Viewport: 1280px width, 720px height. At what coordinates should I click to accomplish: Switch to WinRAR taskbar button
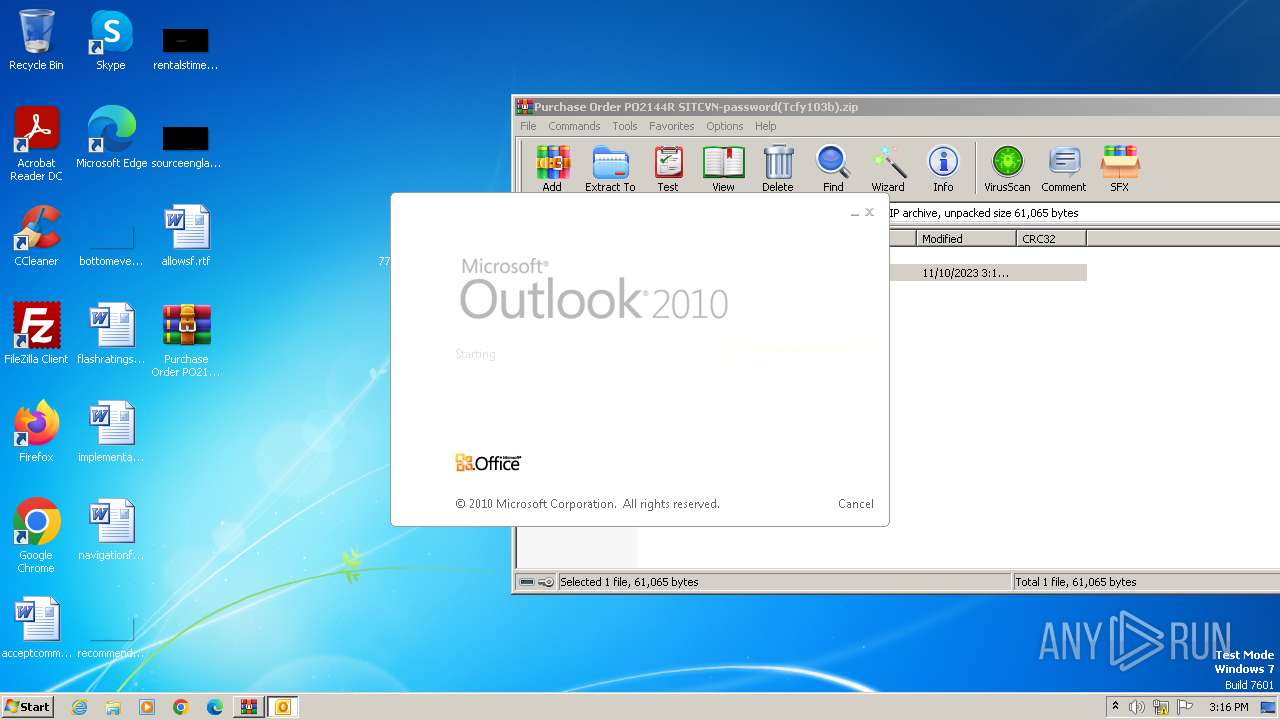[248, 707]
